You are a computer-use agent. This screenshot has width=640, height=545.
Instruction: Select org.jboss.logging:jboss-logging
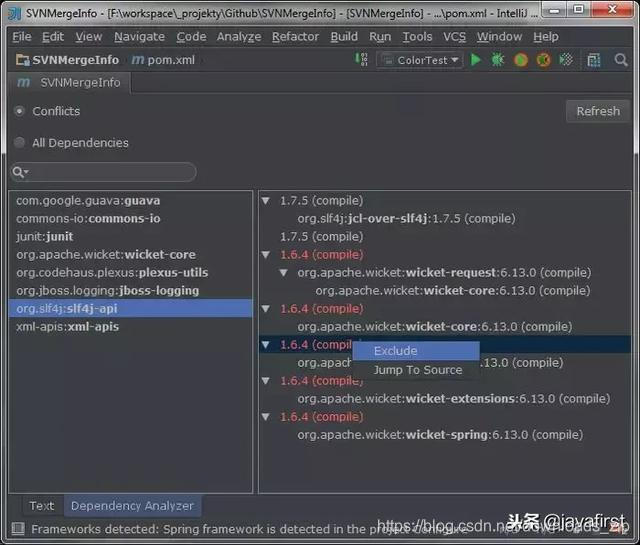131,291
